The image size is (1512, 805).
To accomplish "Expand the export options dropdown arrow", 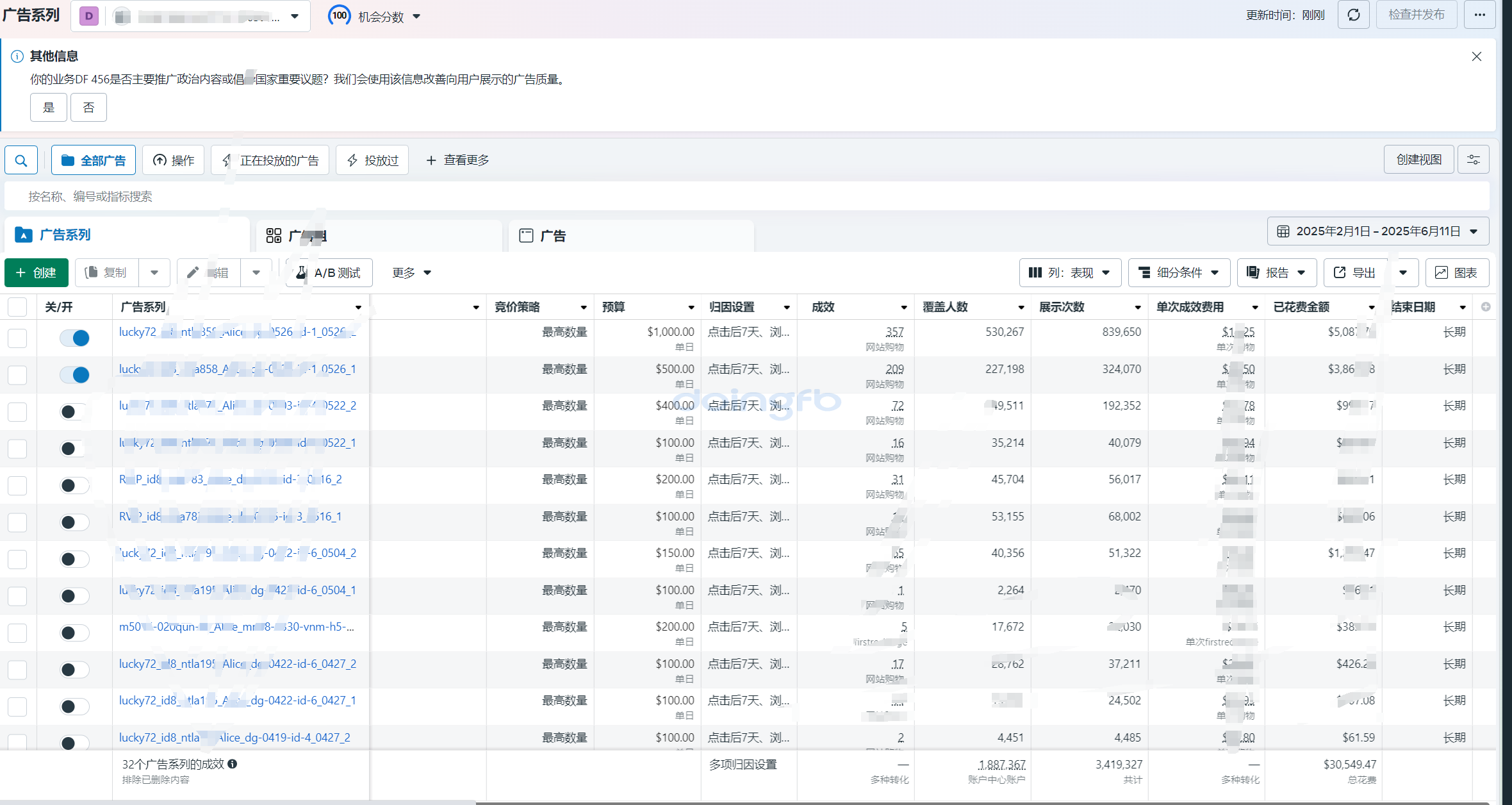I will click(1403, 272).
